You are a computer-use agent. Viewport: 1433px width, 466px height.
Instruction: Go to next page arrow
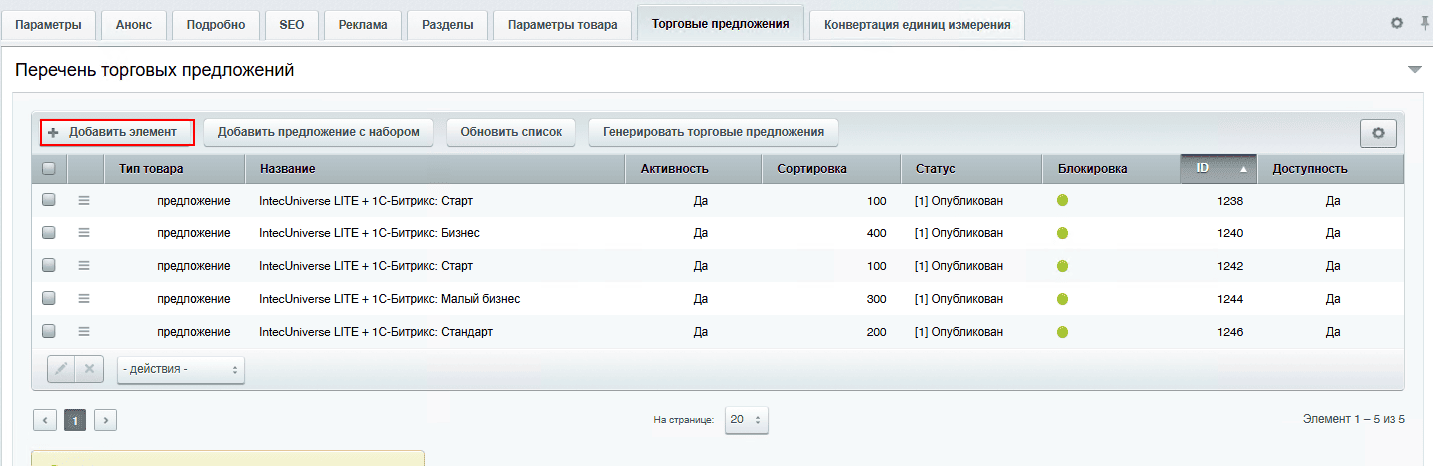coord(106,420)
